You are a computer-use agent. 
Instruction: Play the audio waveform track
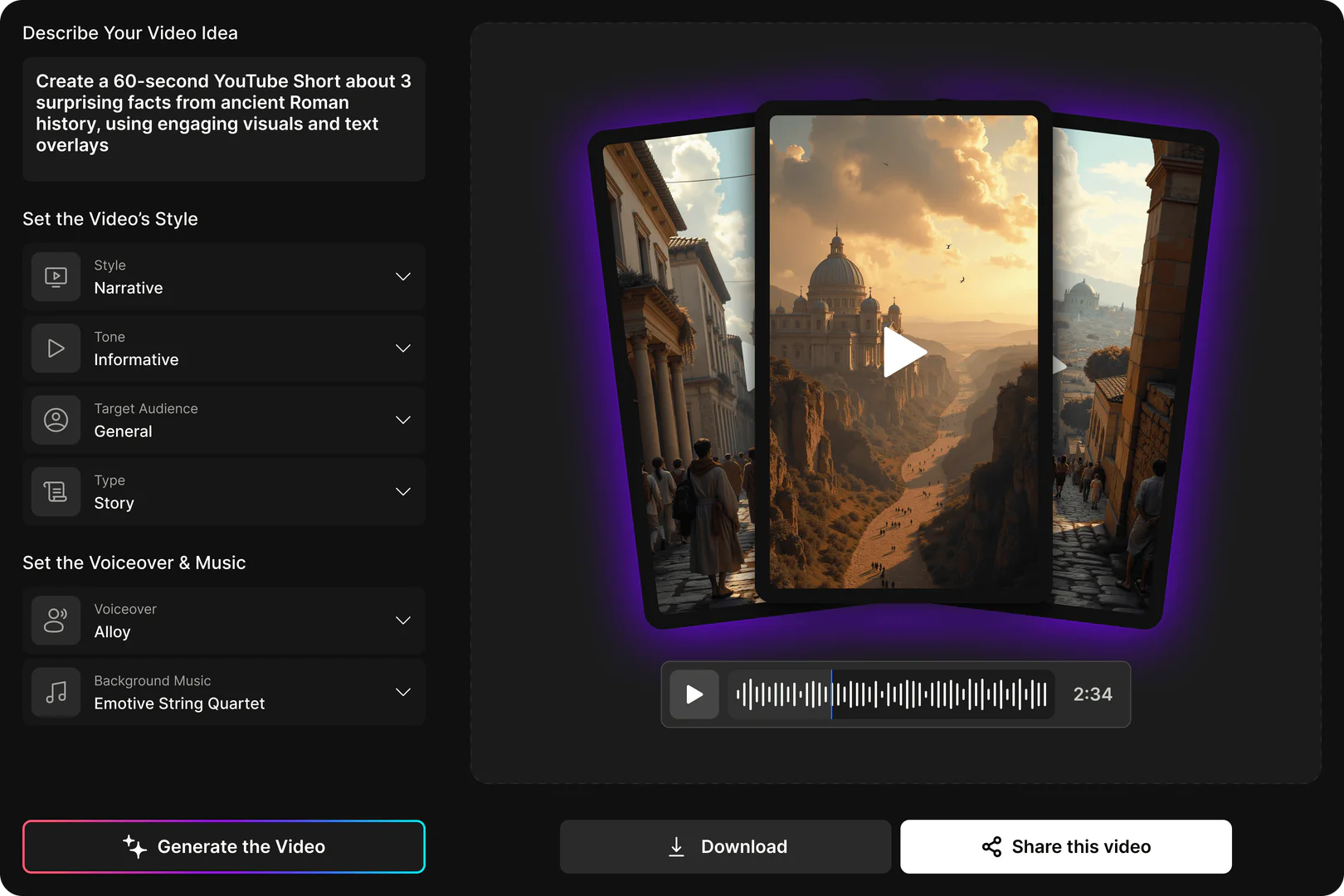coord(694,694)
